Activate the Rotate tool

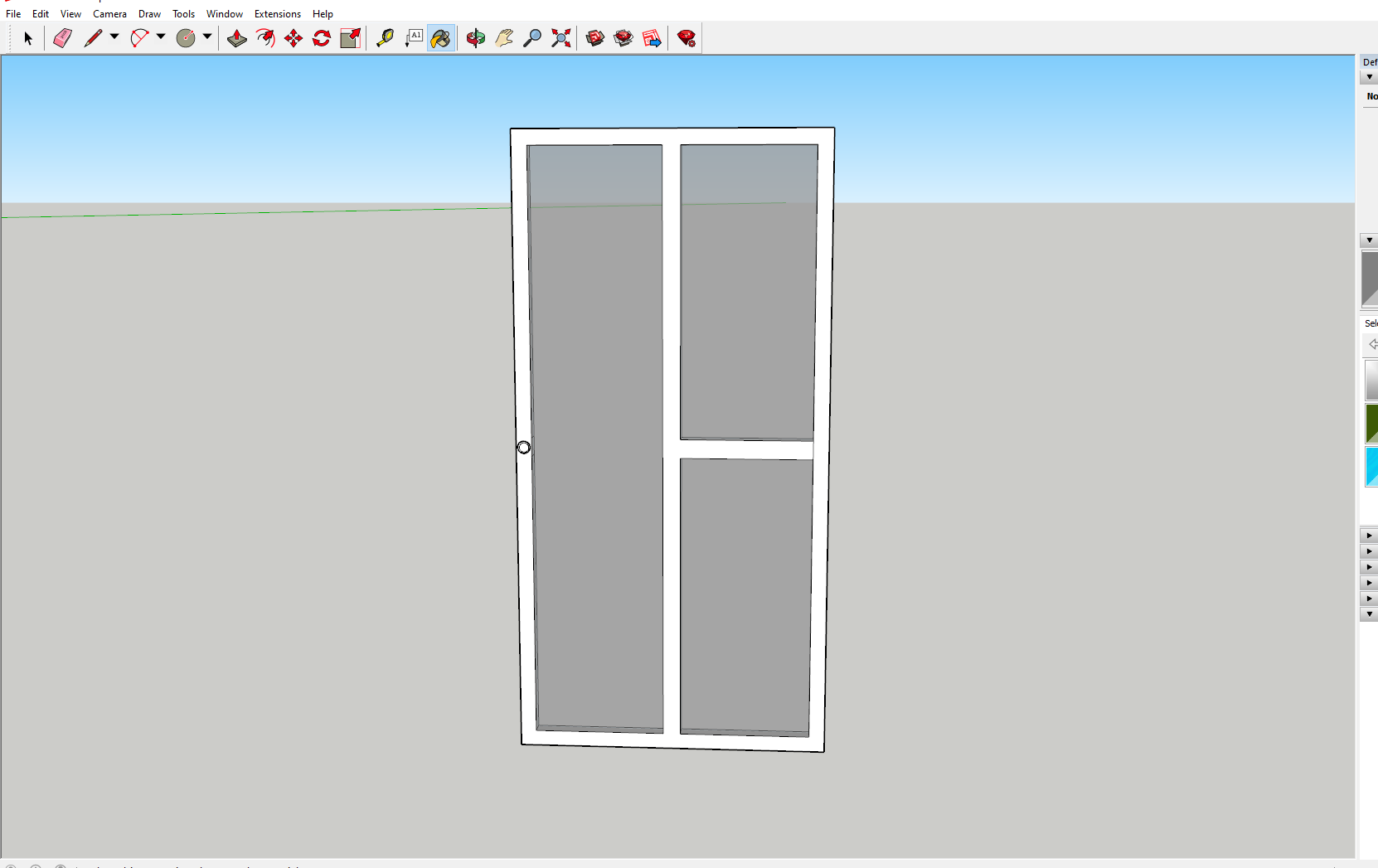pyautogui.click(x=322, y=38)
